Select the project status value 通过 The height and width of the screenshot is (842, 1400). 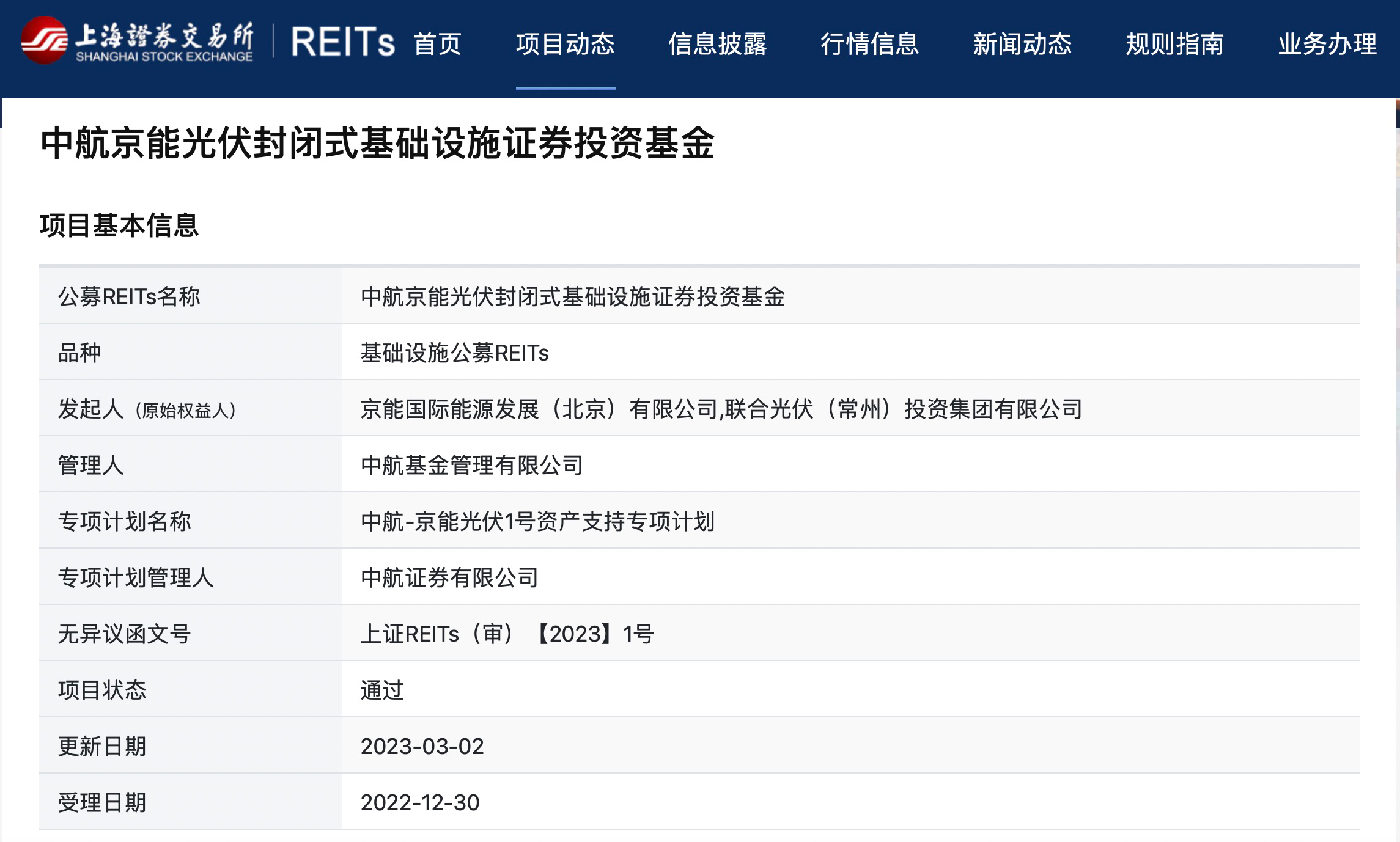click(382, 690)
